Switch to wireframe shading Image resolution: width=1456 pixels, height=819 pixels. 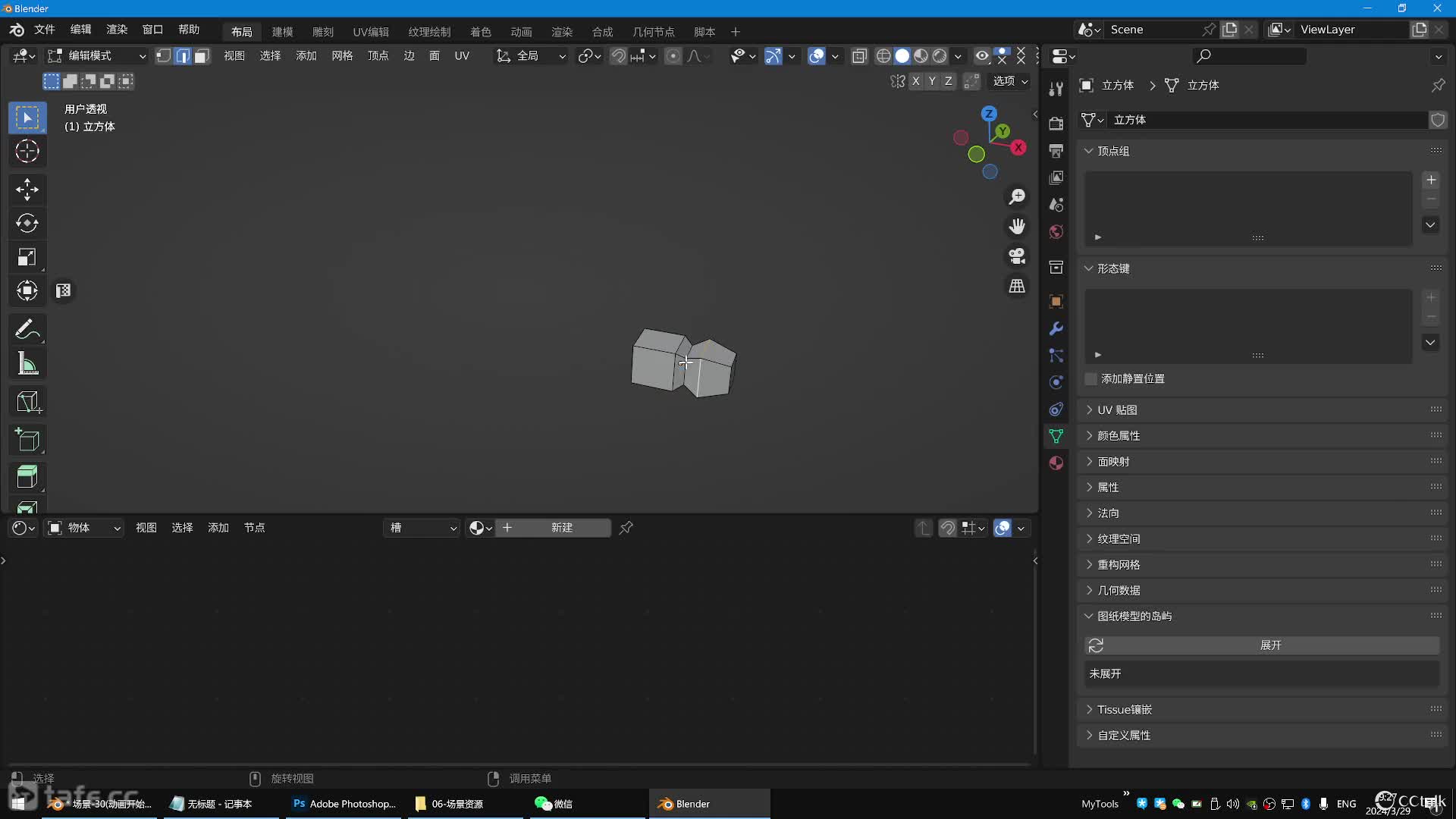[883, 56]
